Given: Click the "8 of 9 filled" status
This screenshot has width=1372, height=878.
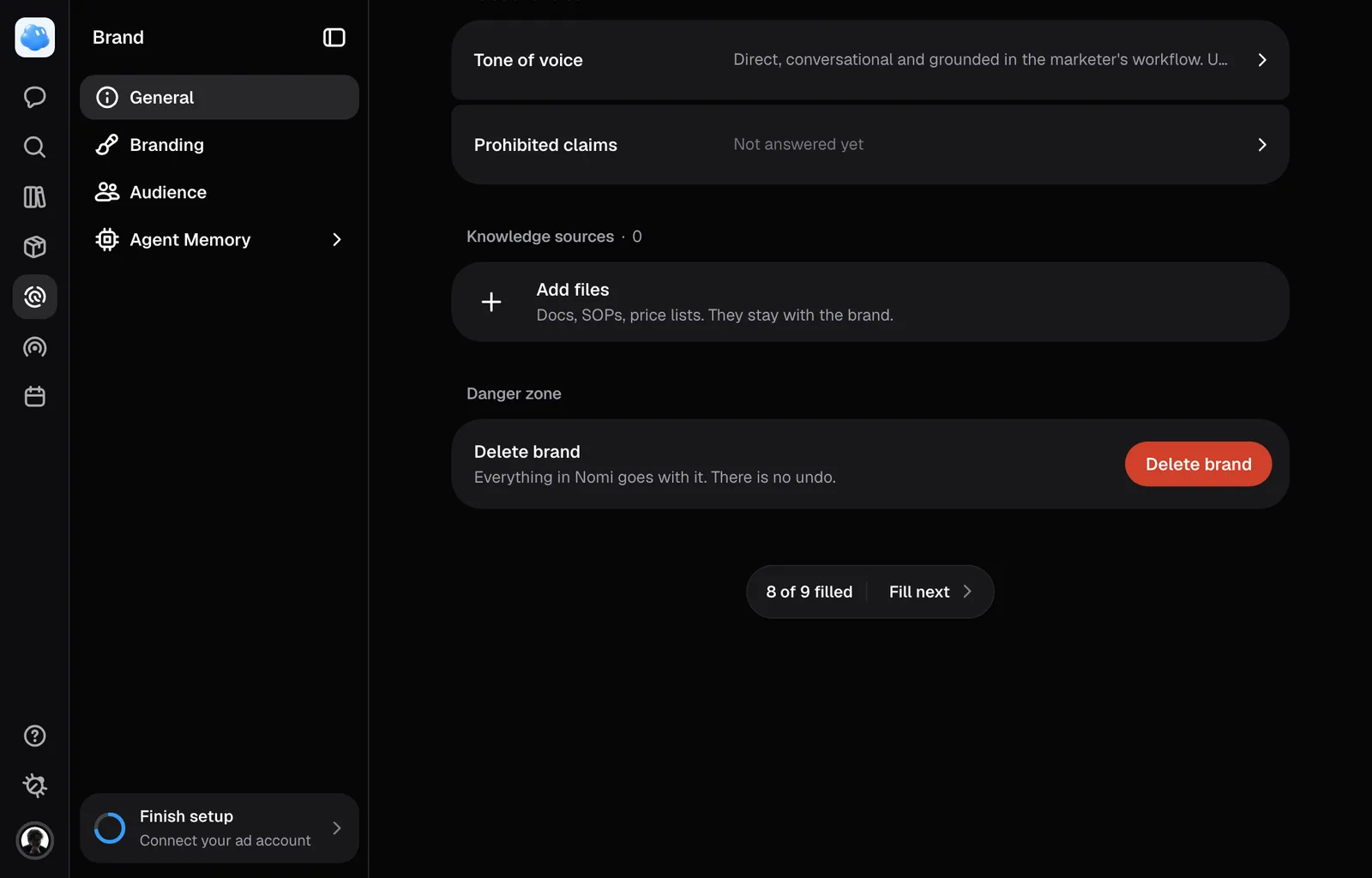Looking at the screenshot, I should pyautogui.click(x=809, y=592).
